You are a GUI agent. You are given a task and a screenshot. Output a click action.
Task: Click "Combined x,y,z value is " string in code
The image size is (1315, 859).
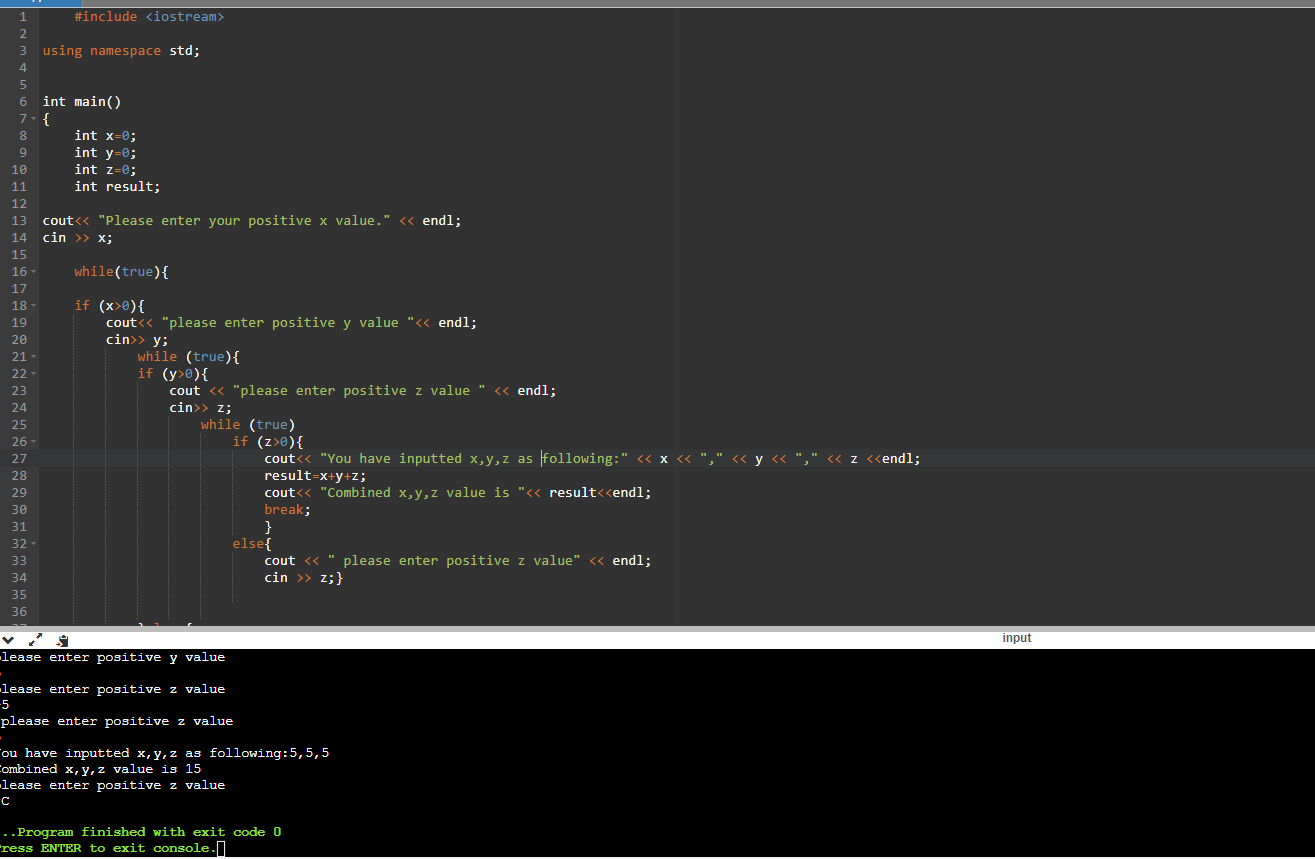click(423, 493)
